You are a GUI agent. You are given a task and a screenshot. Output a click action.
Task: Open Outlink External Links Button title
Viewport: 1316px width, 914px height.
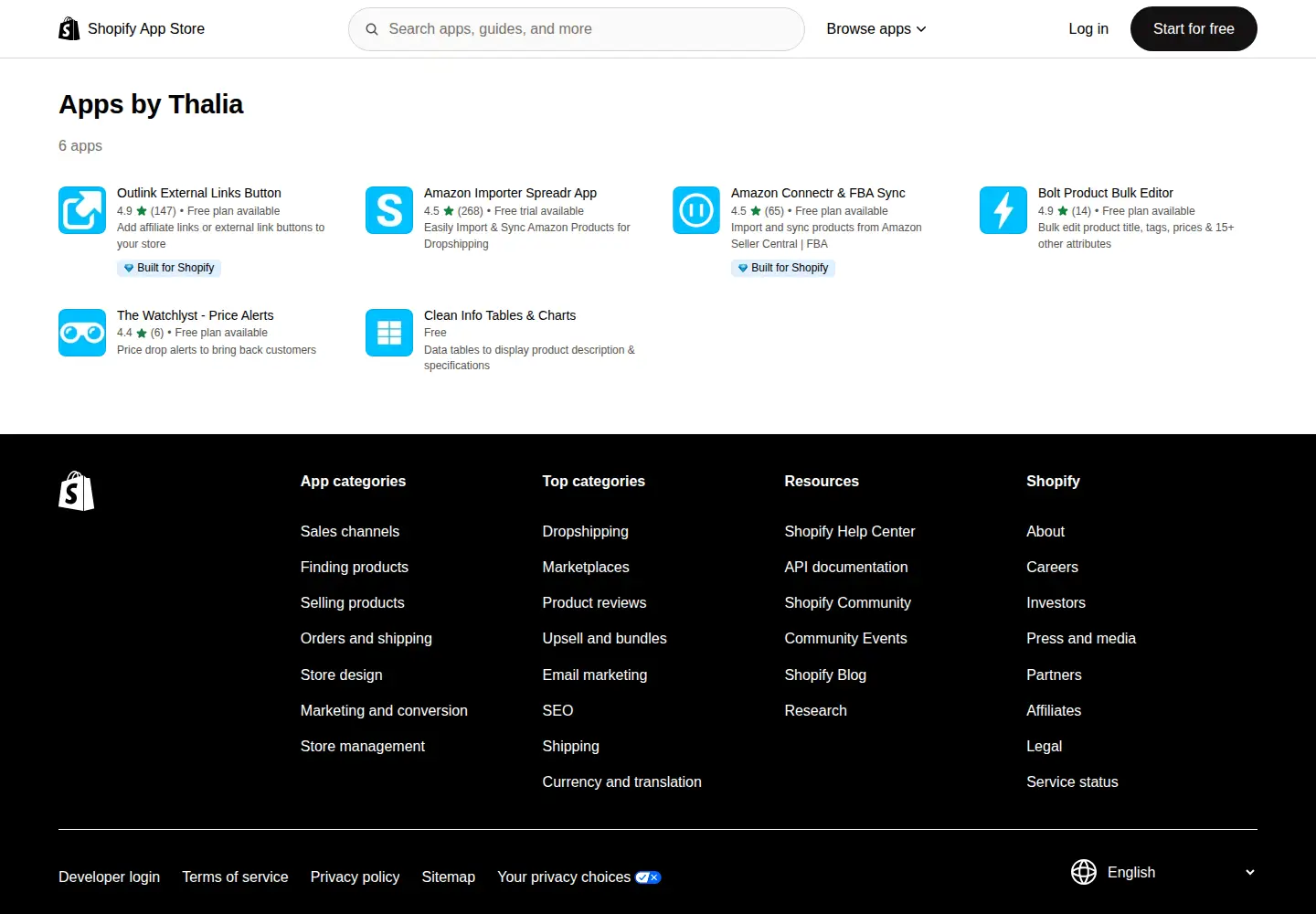pyautogui.click(x=199, y=193)
